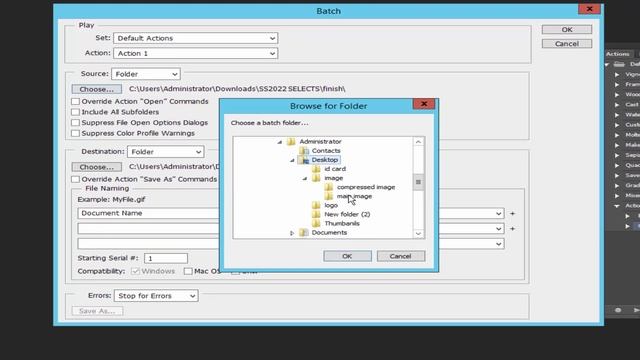Screen dimensions: 640x360
Task: Click the compressed image folder icon
Action: click(x=329, y=187)
